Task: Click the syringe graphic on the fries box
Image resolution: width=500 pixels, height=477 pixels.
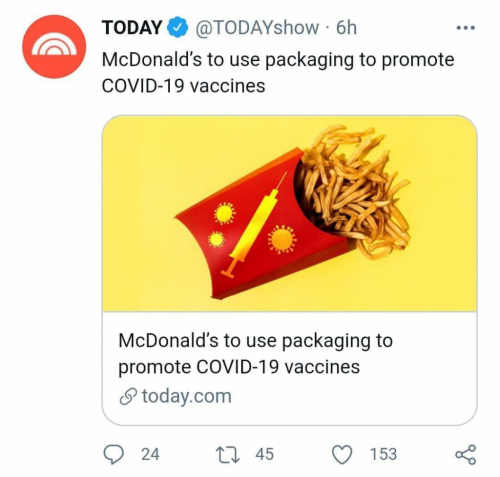Action: pyautogui.click(x=254, y=225)
